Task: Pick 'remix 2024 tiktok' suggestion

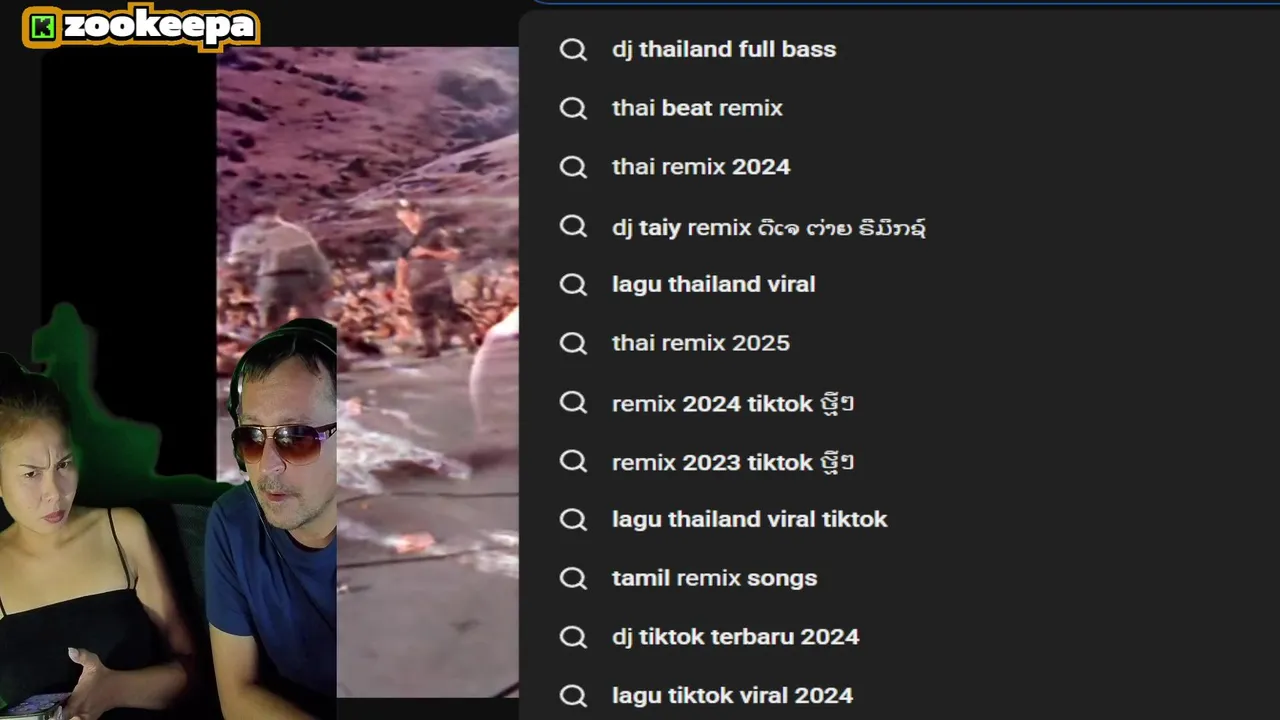Action: (x=900, y=402)
